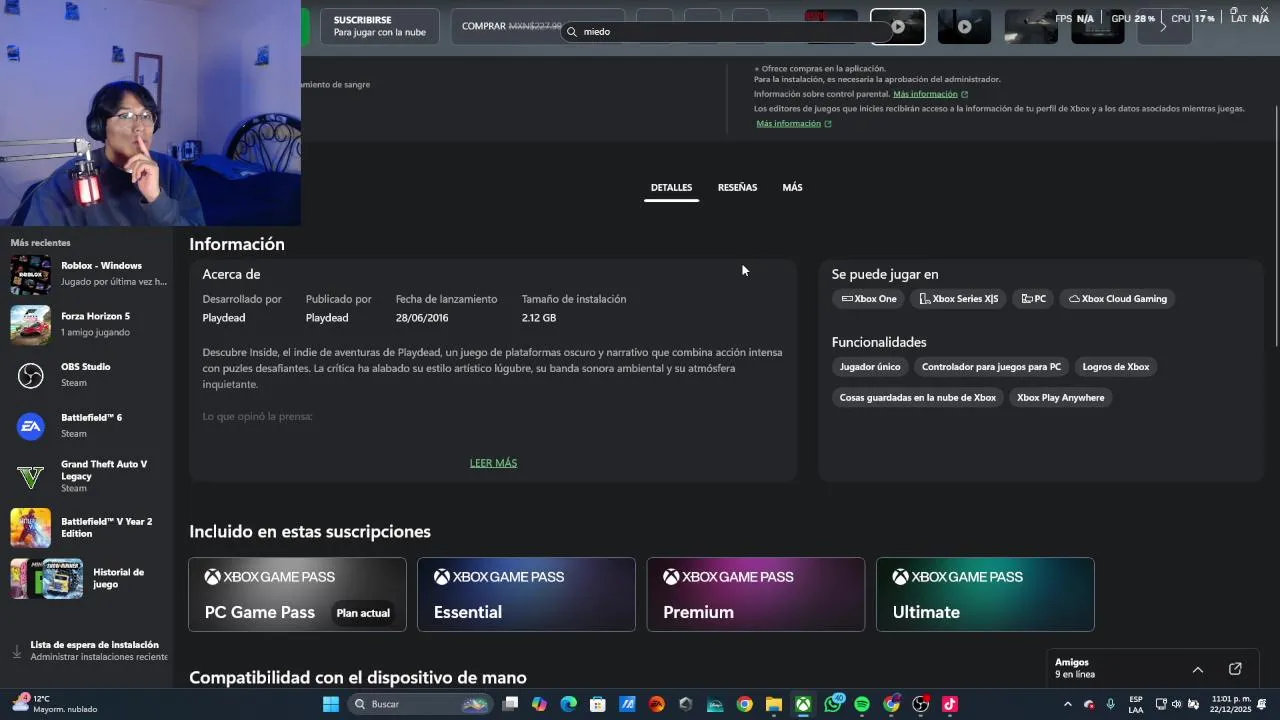The height and width of the screenshot is (720, 1280).
Task: Show hidden system tray icons
Action: [1067, 704]
